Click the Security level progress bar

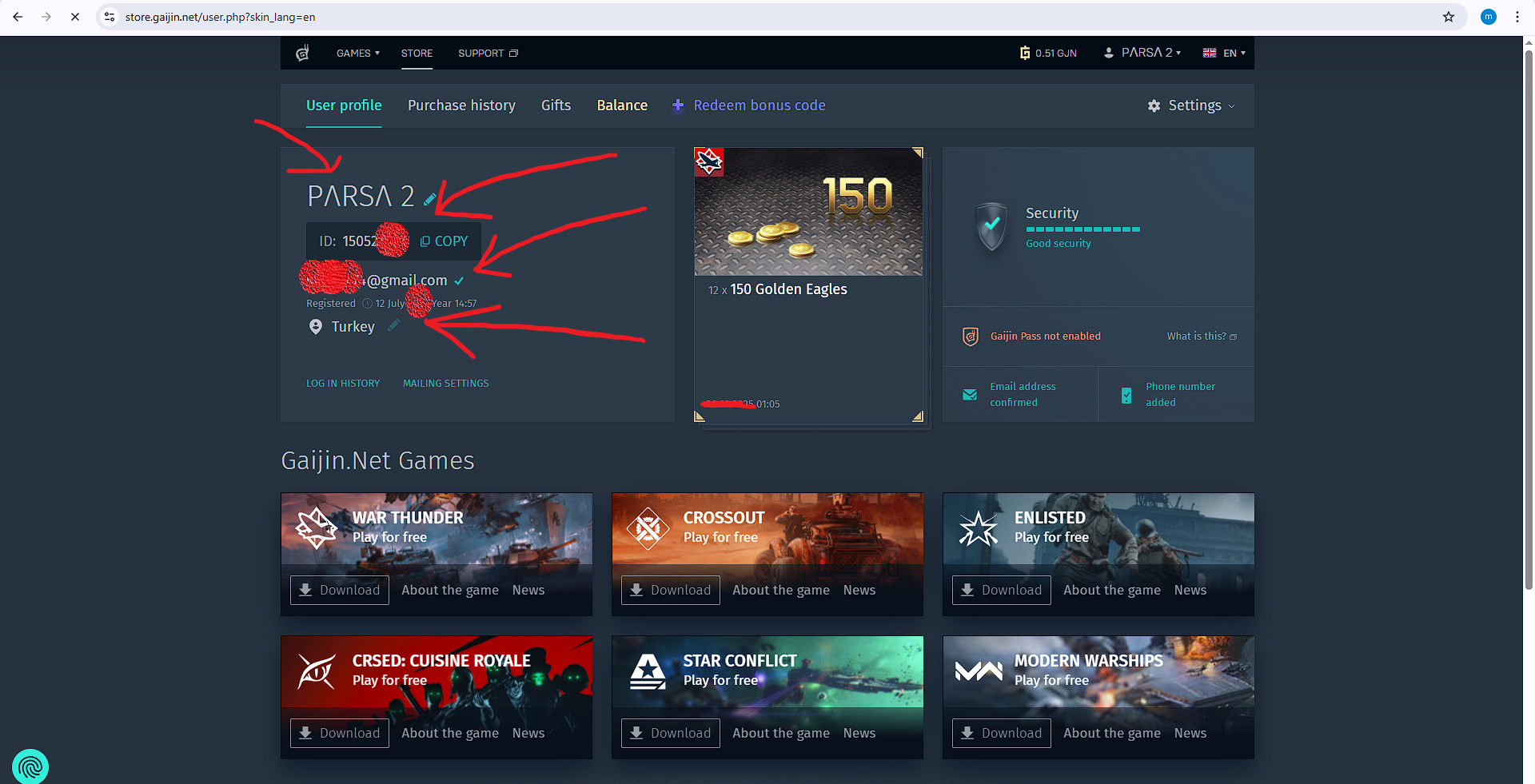1082,229
